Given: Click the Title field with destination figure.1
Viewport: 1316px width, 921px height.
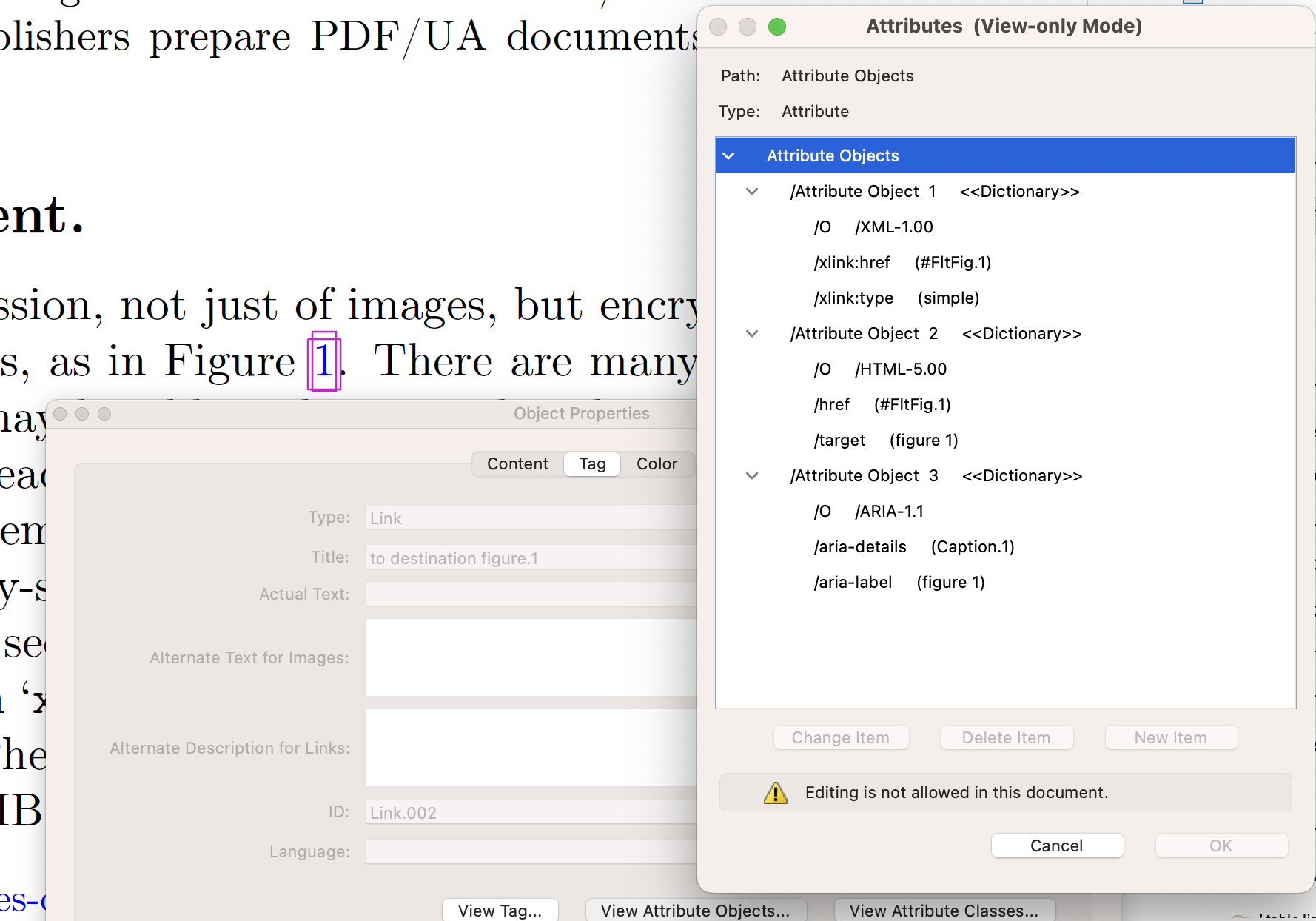Looking at the screenshot, I should tap(530, 558).
